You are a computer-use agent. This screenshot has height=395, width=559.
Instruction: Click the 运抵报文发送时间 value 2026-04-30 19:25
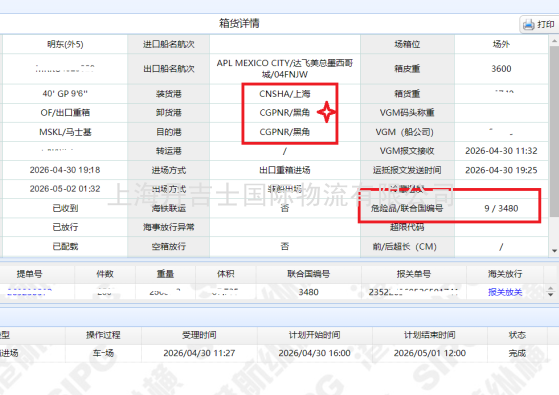click(501, 170)
